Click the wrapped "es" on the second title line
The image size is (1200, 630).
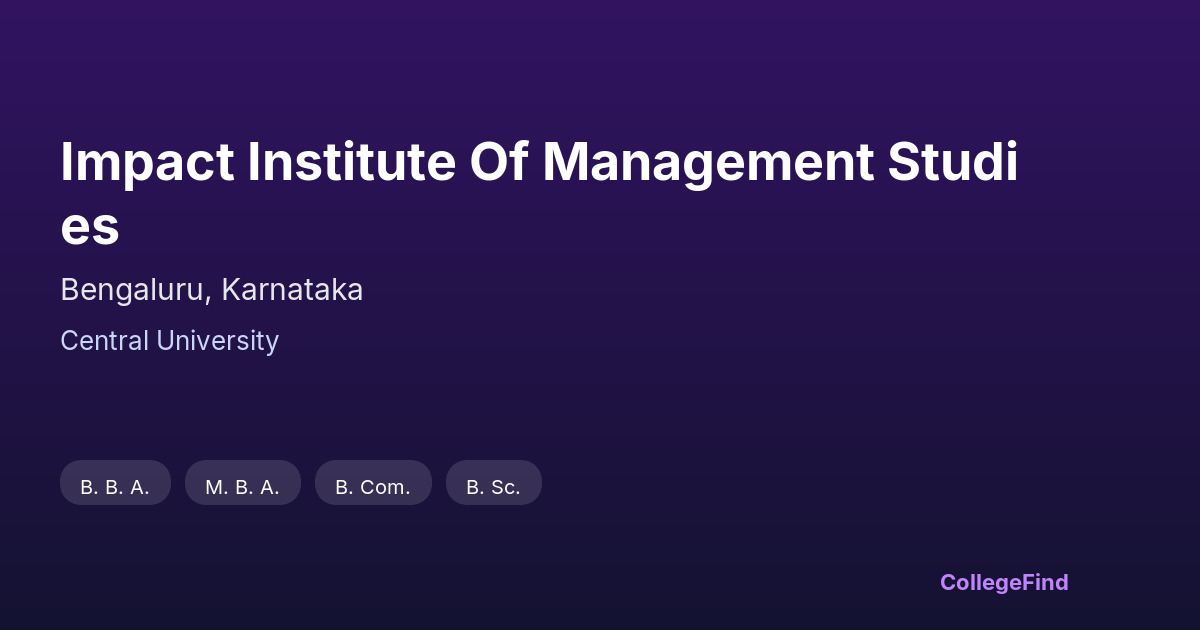click(90, 226)
